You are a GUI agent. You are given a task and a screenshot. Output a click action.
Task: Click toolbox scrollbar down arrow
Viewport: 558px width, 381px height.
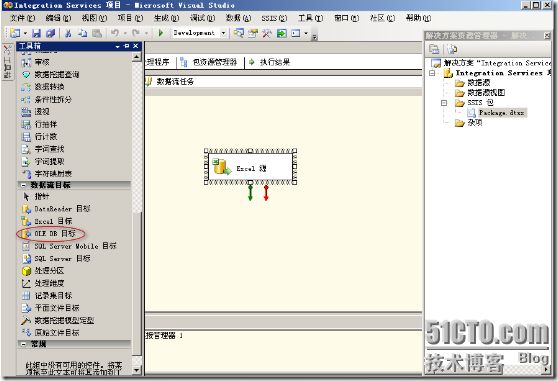[137, 370]
